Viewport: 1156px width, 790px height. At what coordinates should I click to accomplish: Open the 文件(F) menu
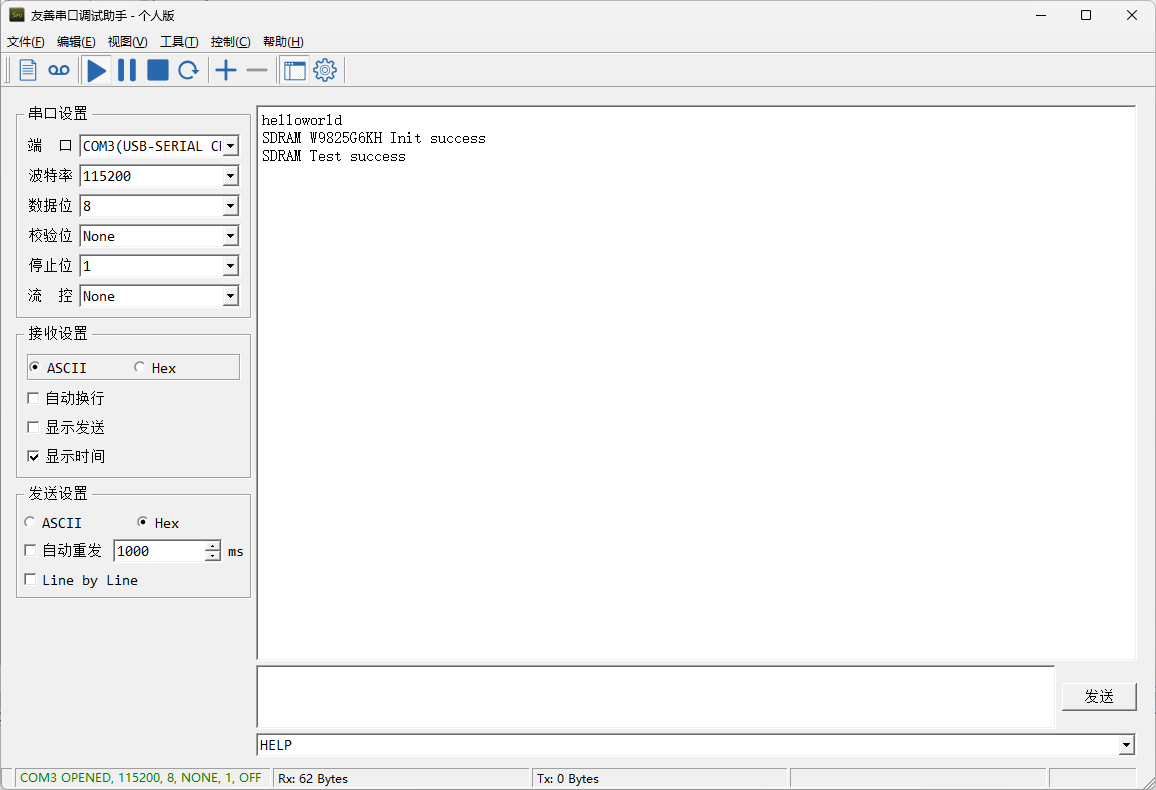(26, 41)
